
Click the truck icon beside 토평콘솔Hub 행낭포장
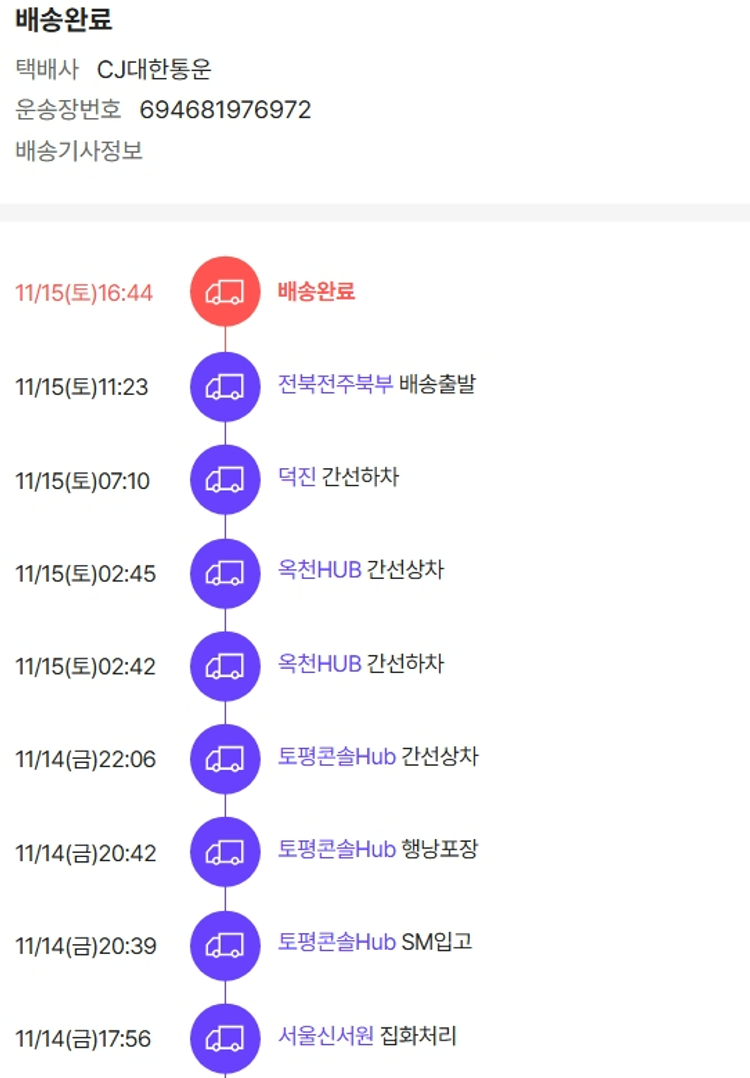click(225, 852)
